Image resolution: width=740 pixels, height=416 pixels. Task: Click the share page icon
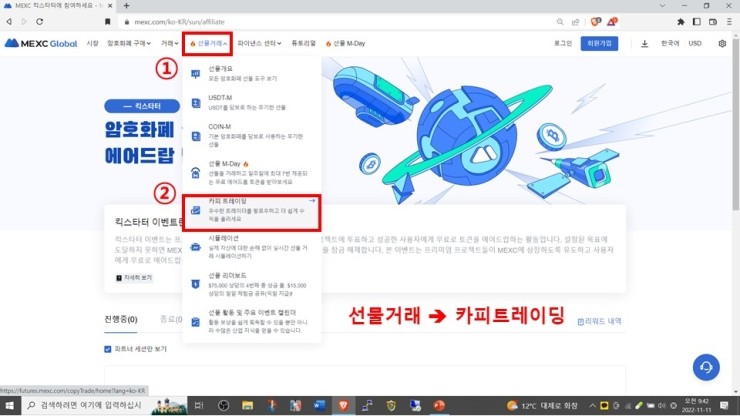point(575,22)
